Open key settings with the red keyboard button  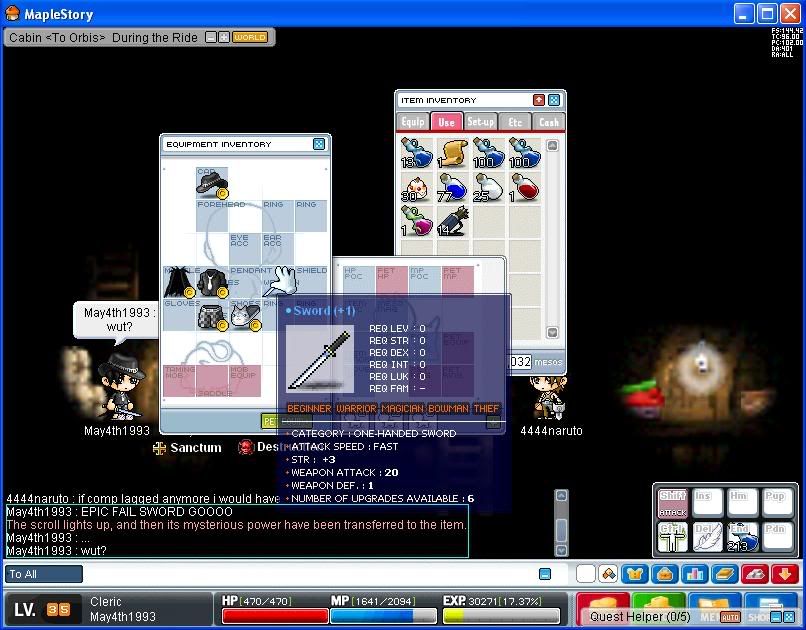[754, 574]
